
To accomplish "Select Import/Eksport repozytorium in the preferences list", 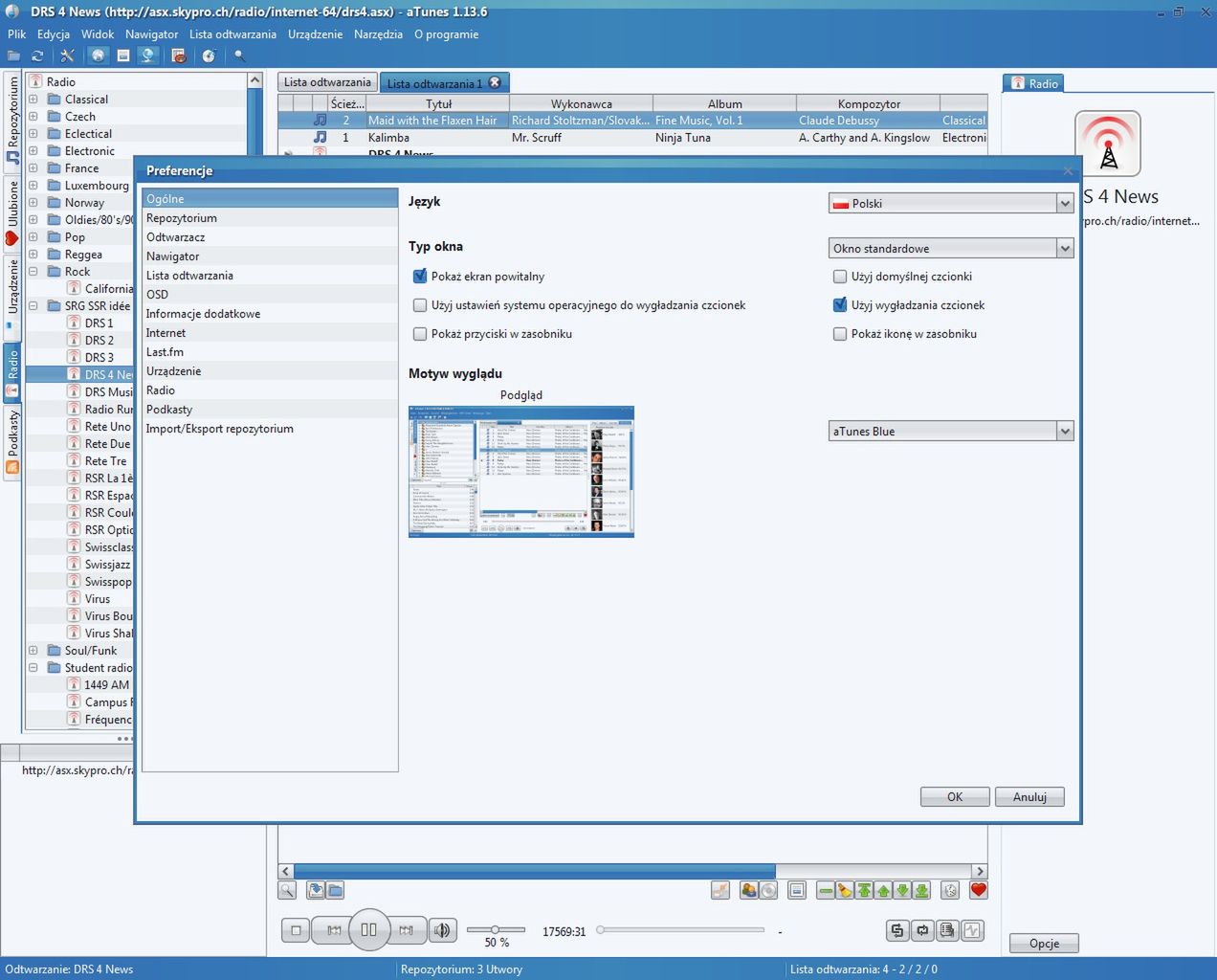I will pos(270,429).
